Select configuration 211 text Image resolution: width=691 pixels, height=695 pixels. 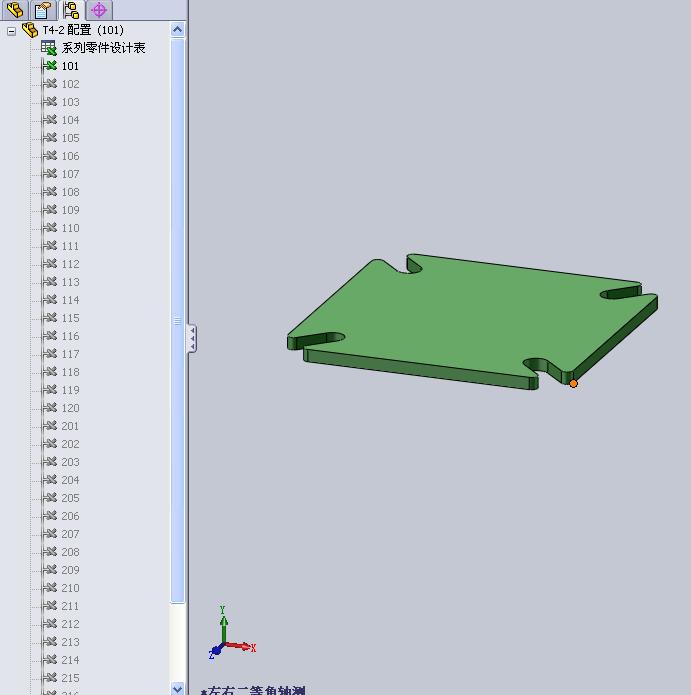click(70, 606)
